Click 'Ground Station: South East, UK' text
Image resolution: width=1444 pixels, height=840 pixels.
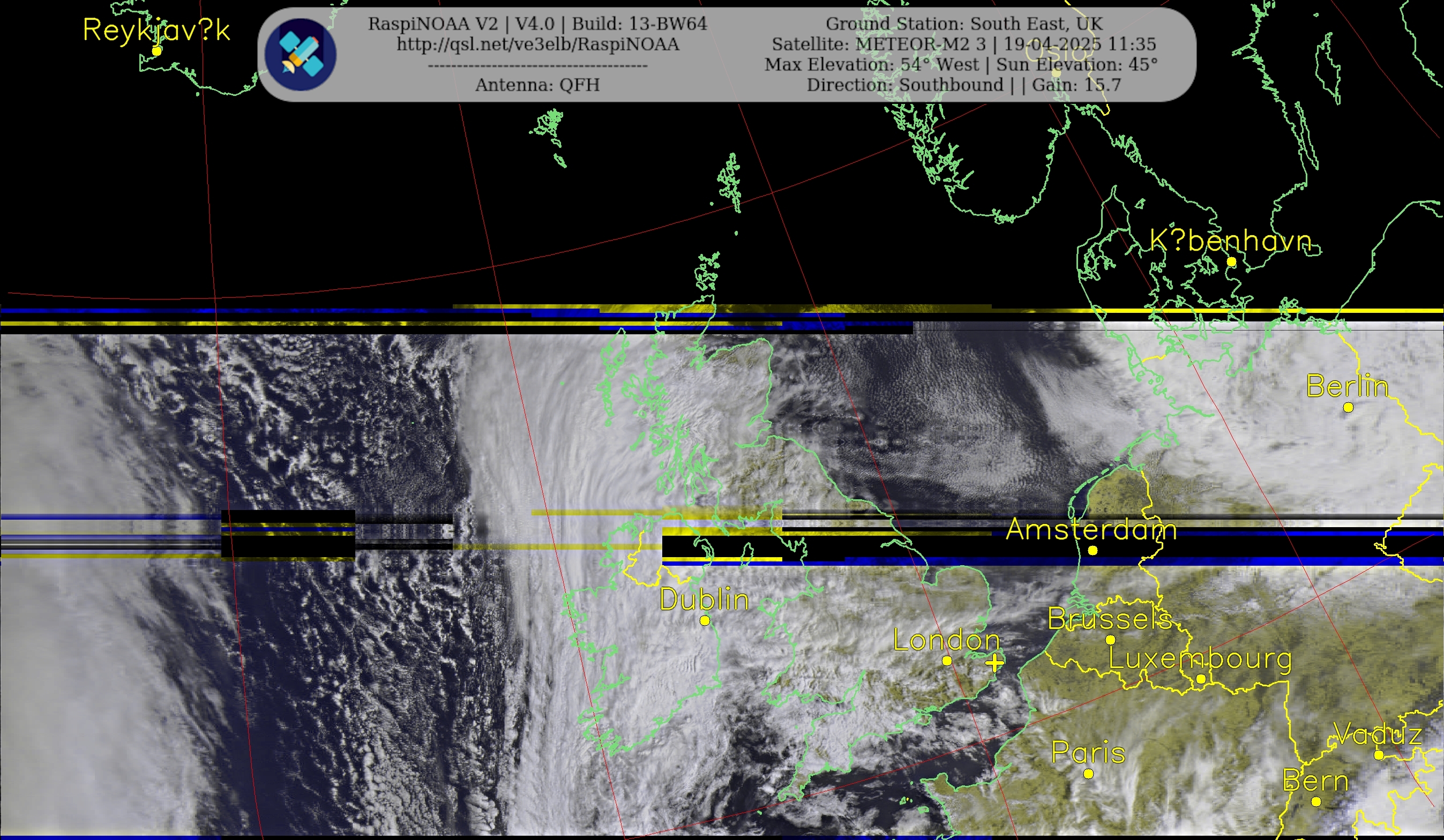(964, 24)
